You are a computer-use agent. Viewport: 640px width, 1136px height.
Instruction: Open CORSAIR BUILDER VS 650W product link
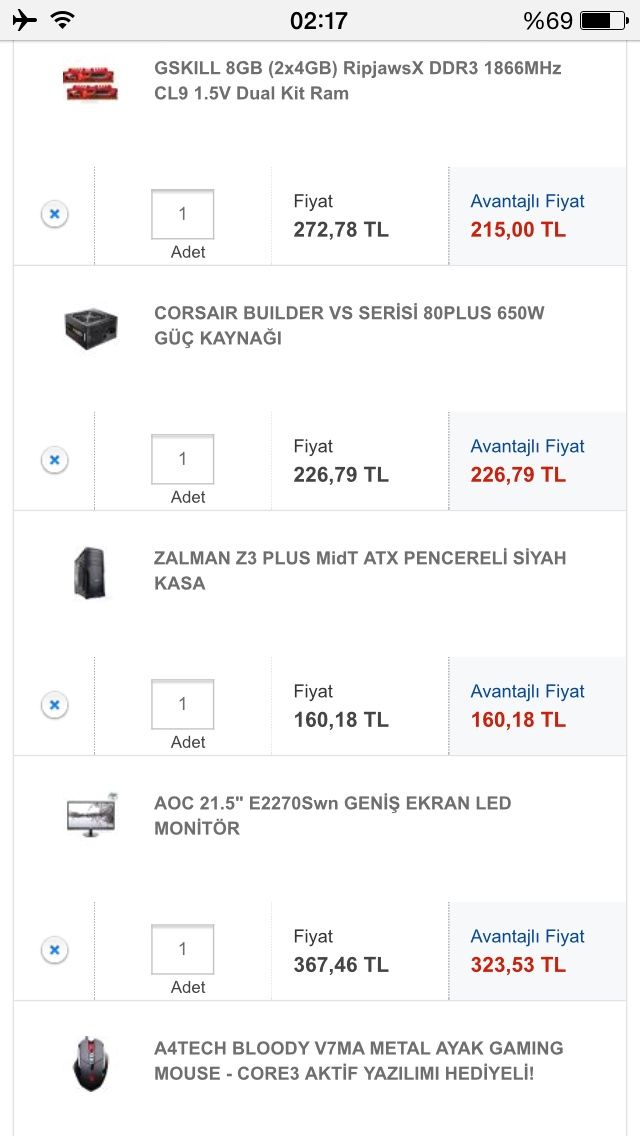(x=349, y=326)
